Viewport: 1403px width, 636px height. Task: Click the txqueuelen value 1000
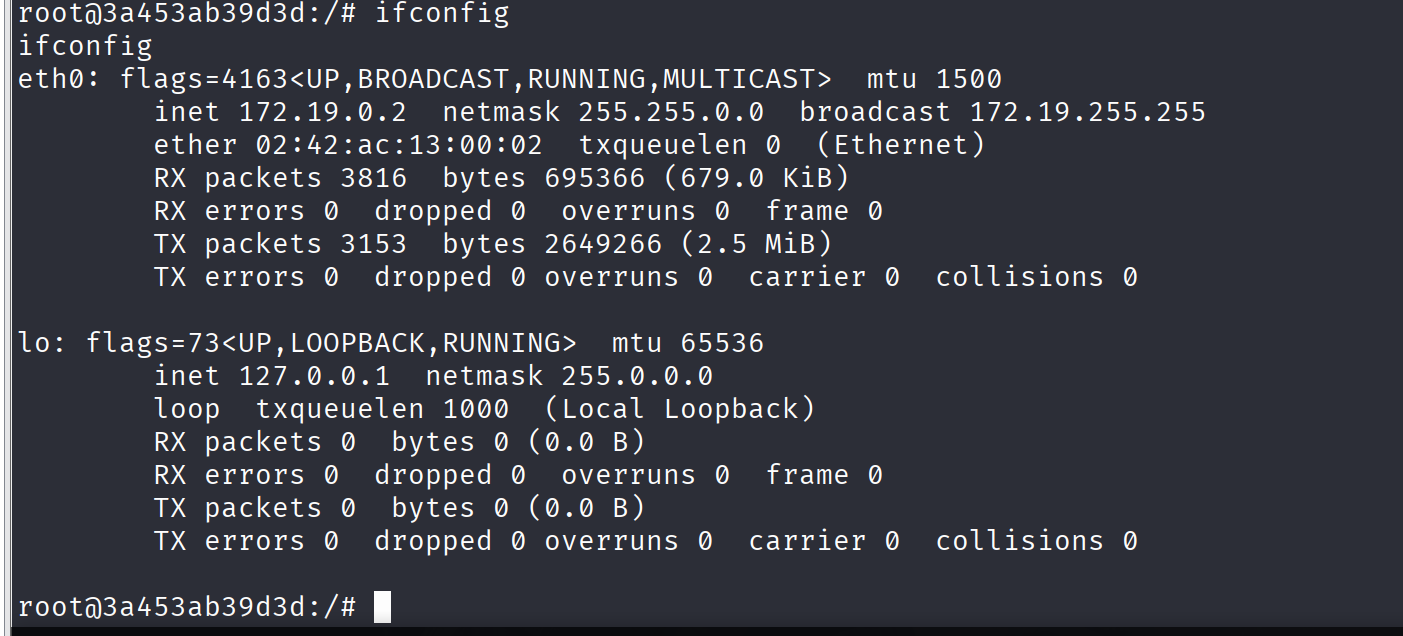click(476, 409)
